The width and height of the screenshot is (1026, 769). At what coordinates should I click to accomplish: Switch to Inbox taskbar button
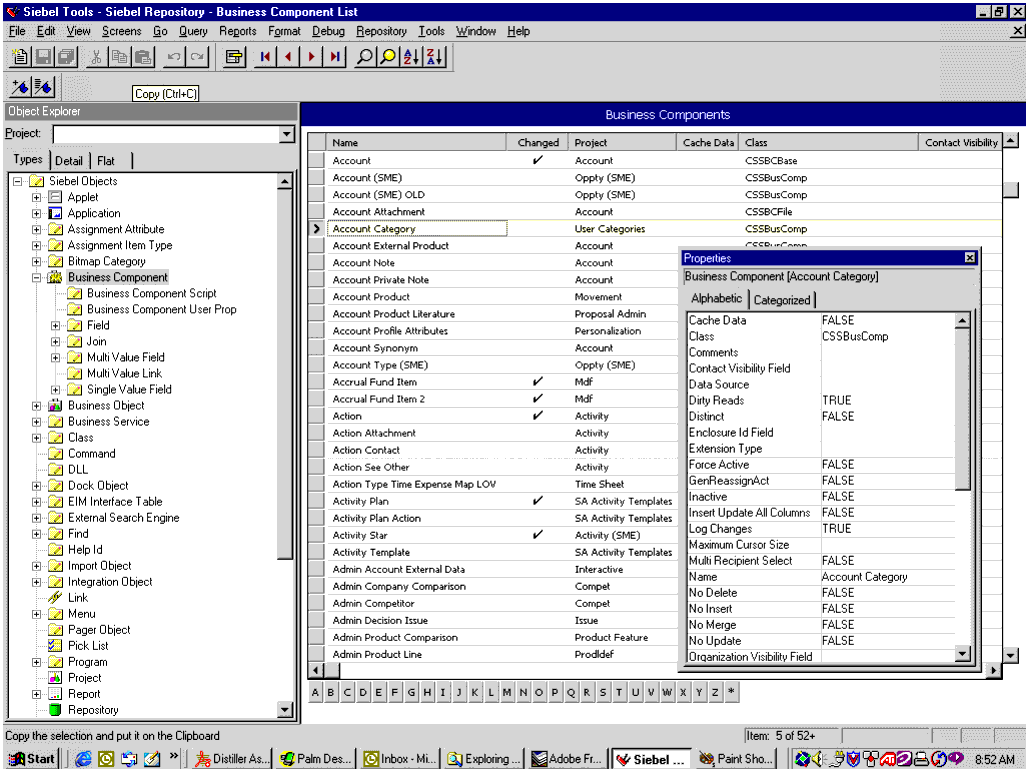click(x=400, y=759)
